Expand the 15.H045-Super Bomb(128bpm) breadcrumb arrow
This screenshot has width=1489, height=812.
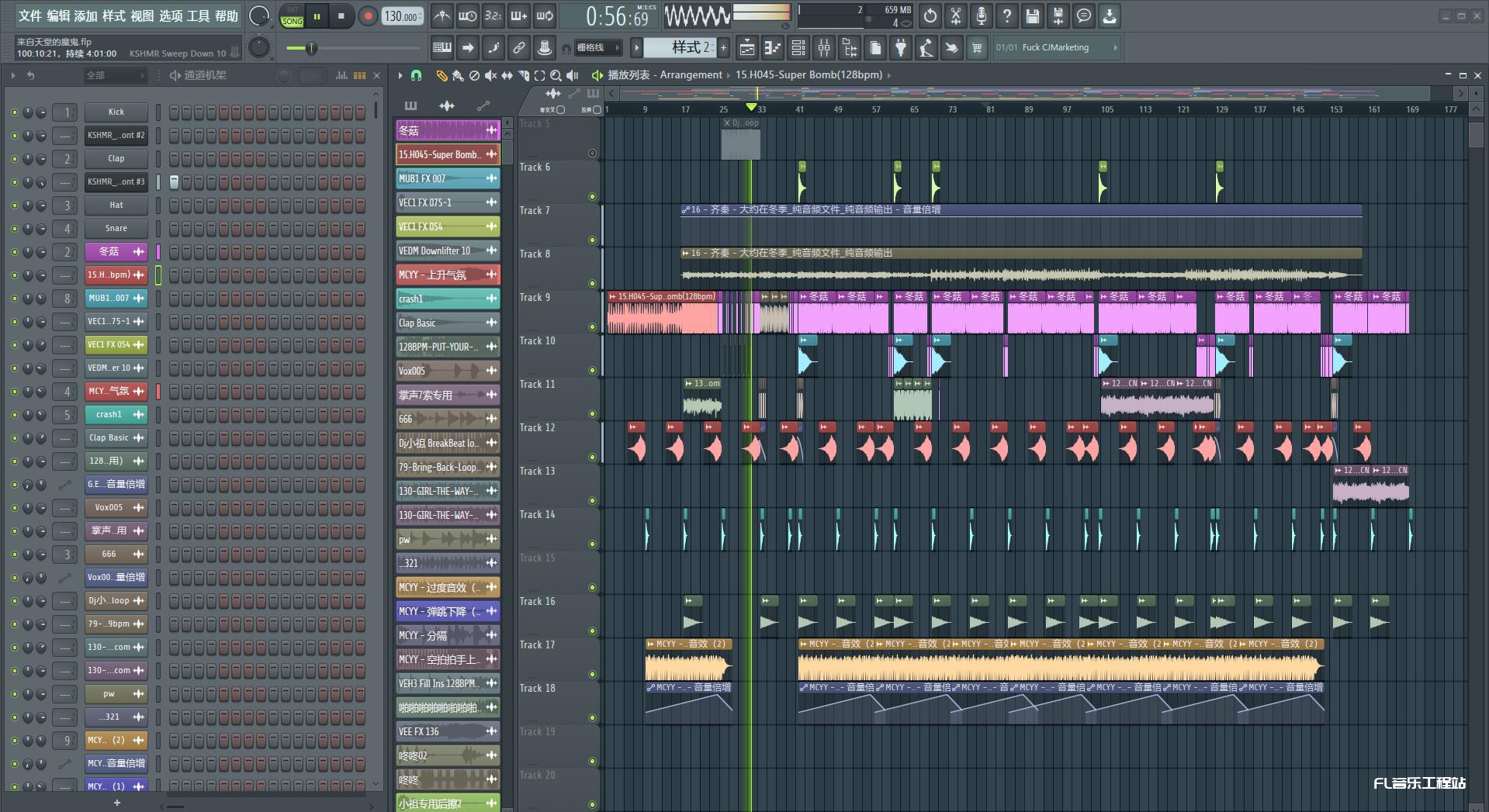coord(889,75)
